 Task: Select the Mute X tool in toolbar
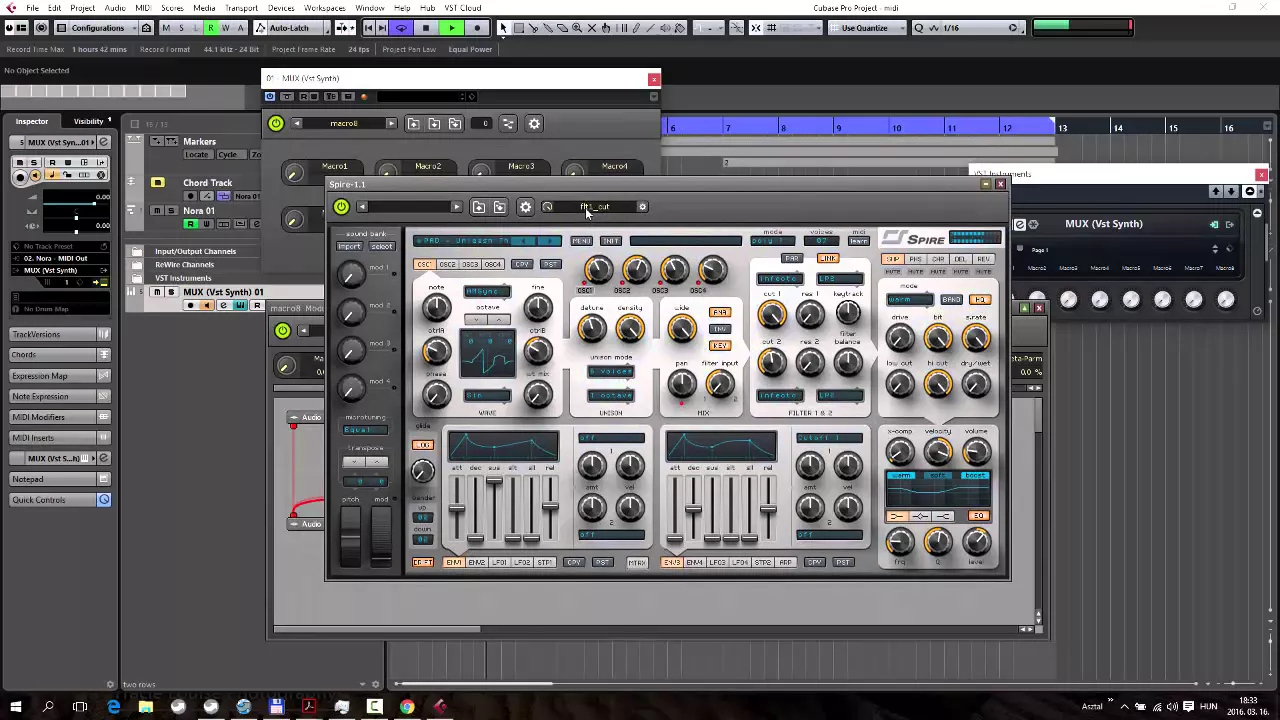click(591, 28)
